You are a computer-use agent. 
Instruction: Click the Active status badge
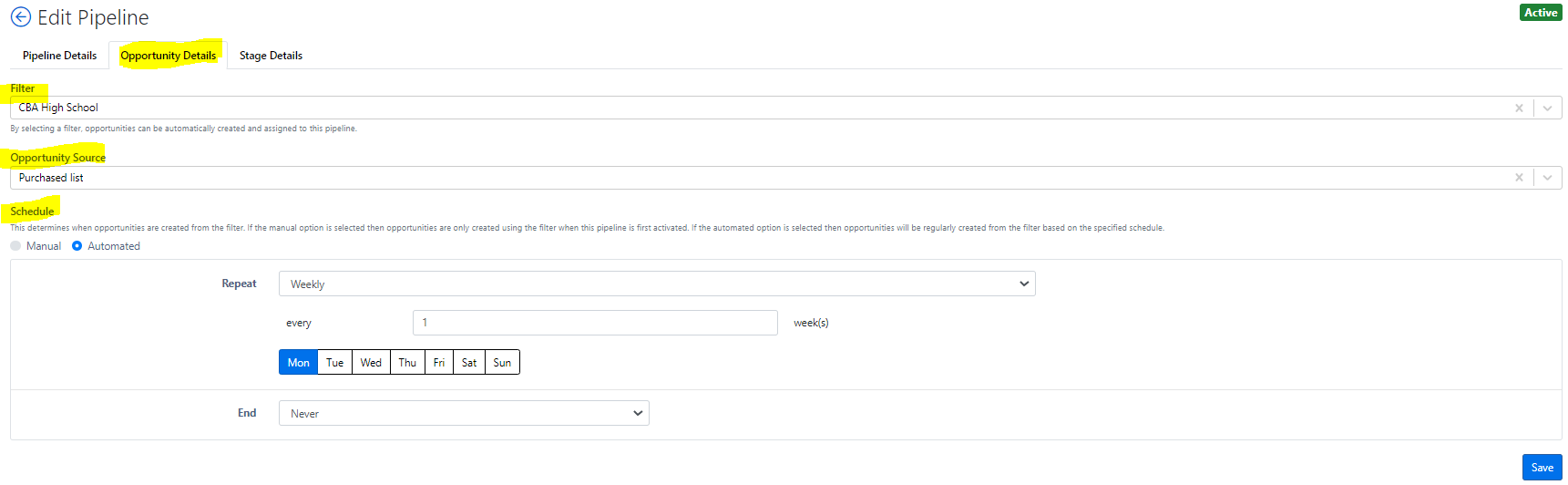pos(1541,13)
